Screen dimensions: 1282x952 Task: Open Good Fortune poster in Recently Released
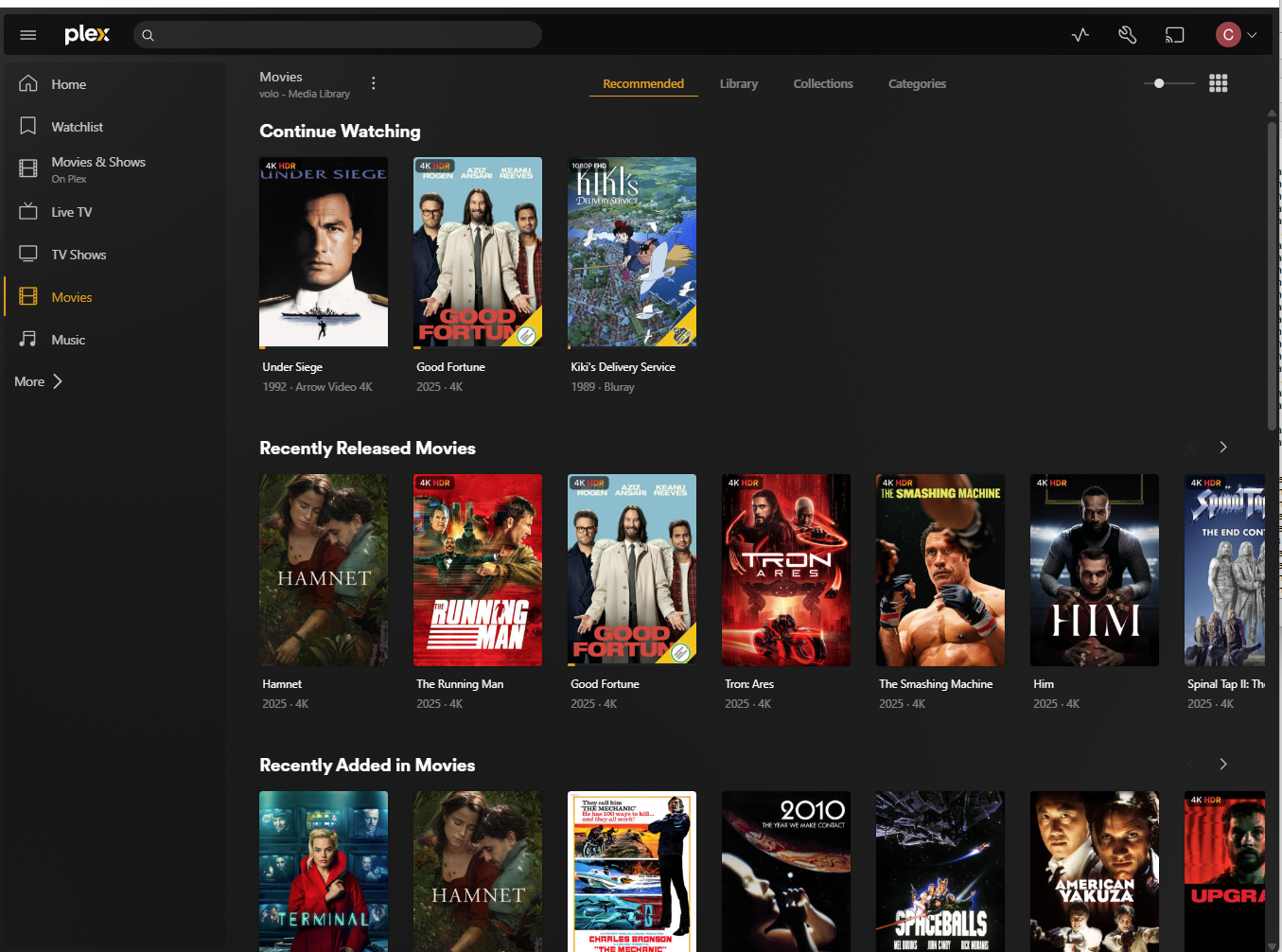(632, 570)
